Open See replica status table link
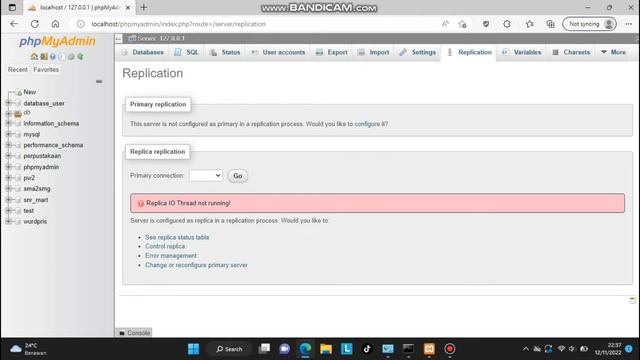Screen dimensions: 640x360 click(177, 237)
